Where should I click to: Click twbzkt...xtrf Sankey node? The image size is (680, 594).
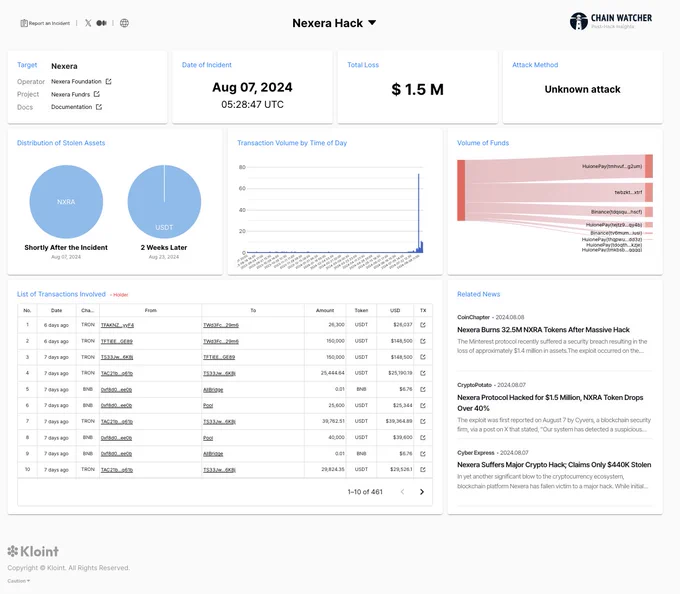point(649,192)
